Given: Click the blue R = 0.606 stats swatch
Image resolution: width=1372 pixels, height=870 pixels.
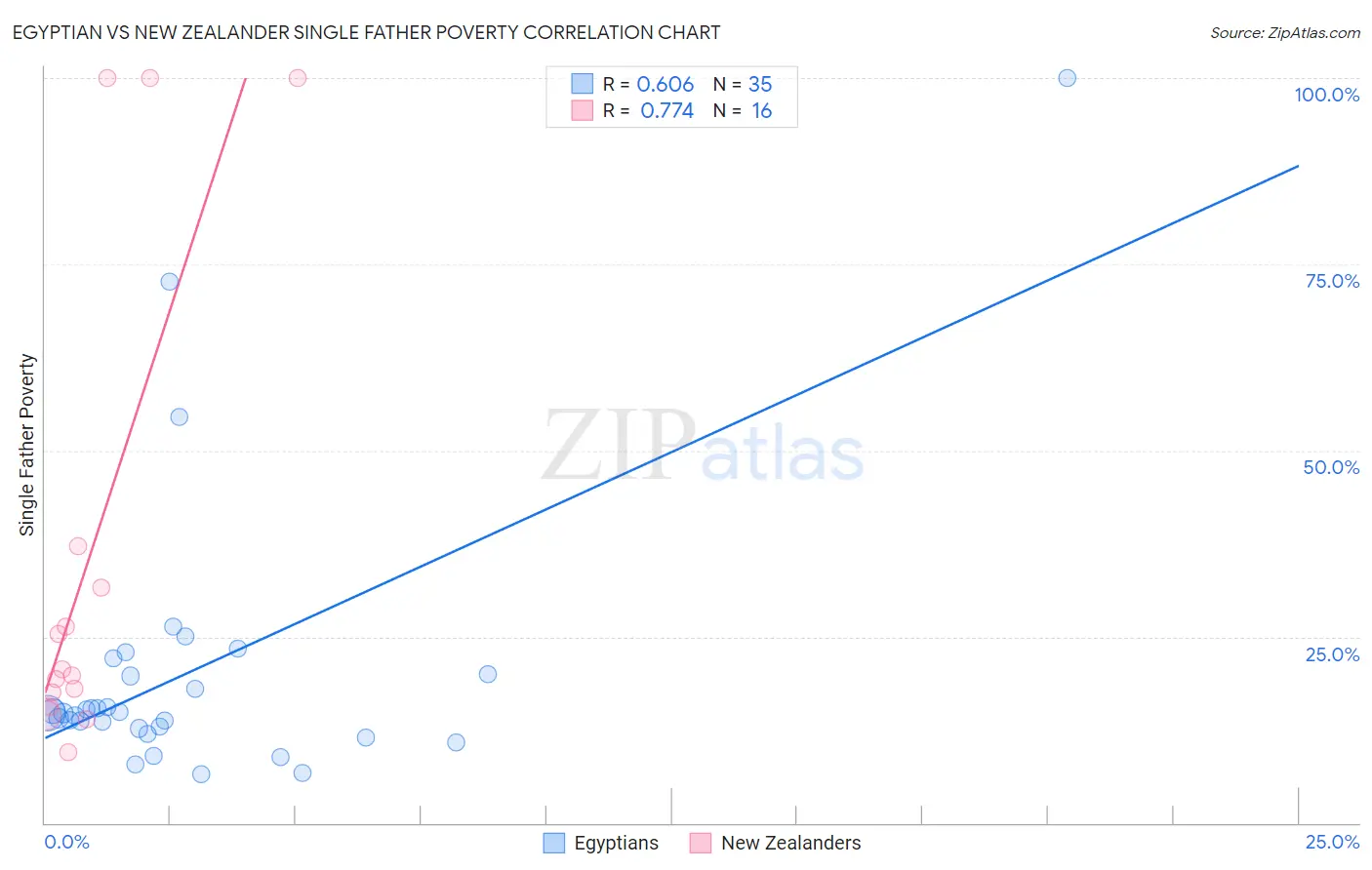Looking at the screenshot, I should (583, 84).
